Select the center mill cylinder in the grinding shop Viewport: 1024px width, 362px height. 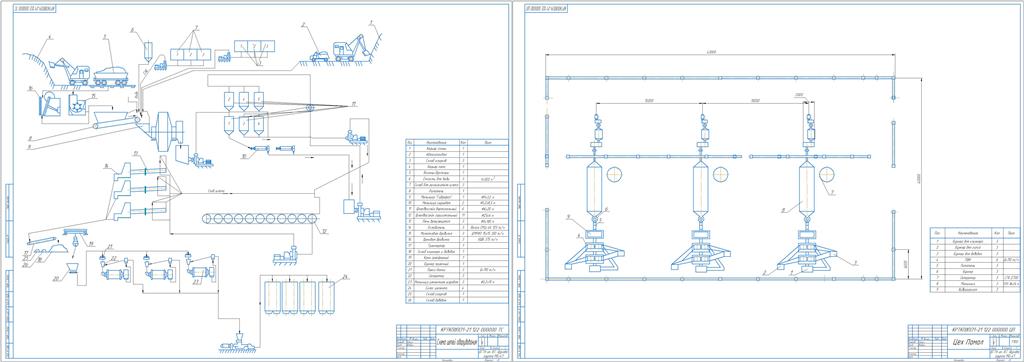coord(701,190)
